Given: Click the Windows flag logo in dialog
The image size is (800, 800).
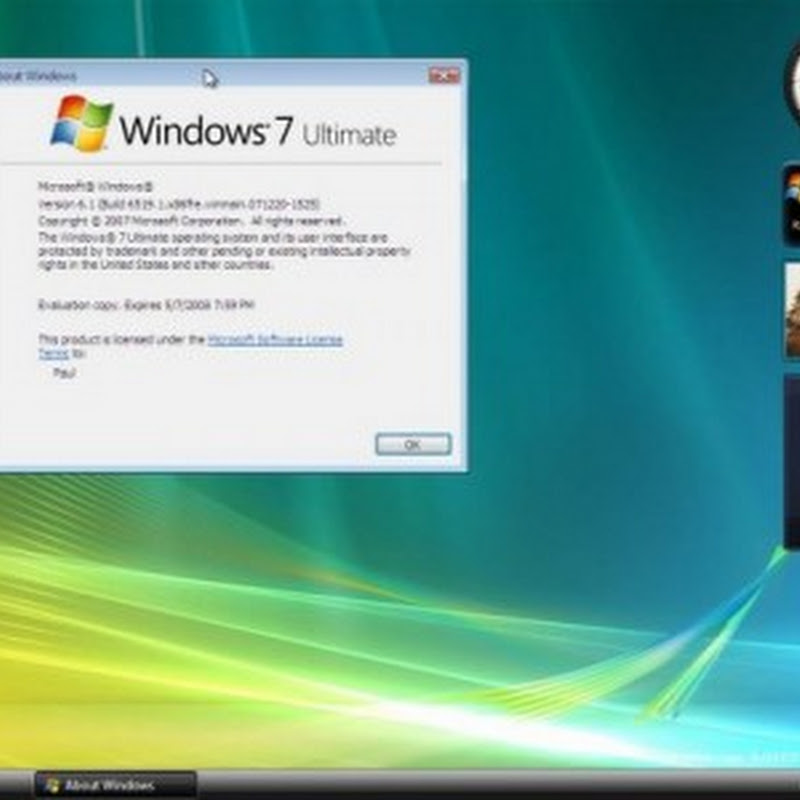Looking at the screenshot, I should click(82, 123).
